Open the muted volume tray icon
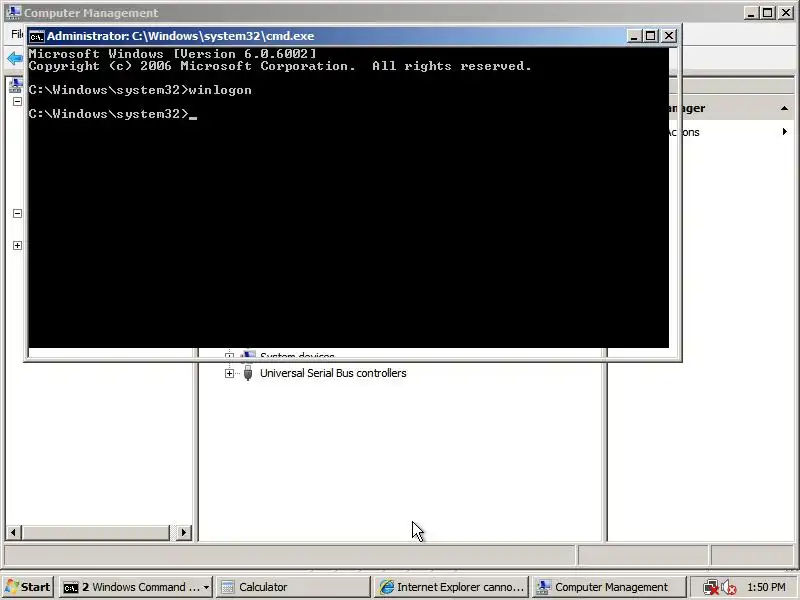This screenshot has height=600, width=800. (x=729, y=587)
